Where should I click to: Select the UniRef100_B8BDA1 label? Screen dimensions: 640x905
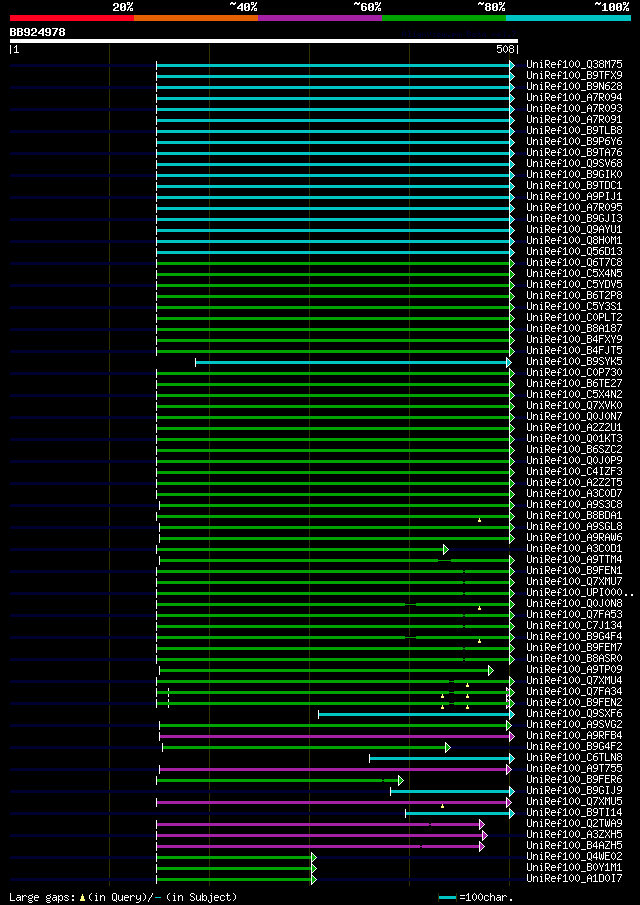(574, 516)
